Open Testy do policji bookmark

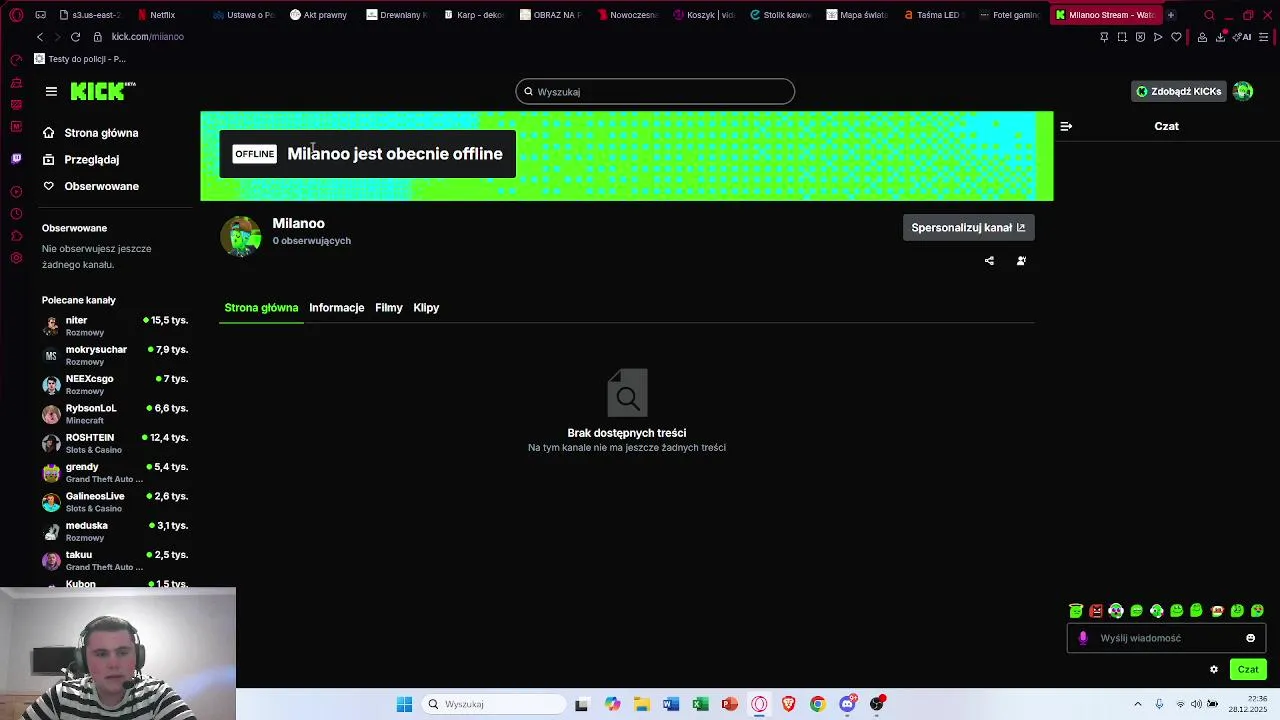[x=80, y=59]
